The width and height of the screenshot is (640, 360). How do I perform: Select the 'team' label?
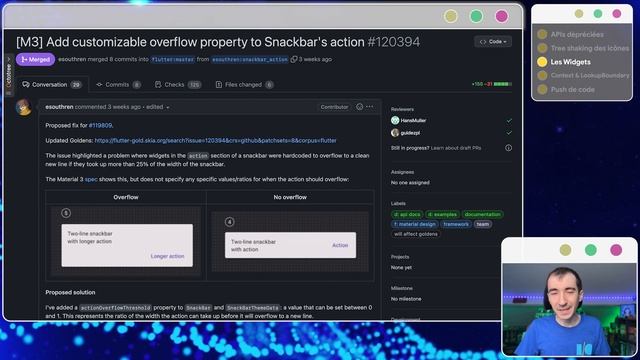coord(482,224)
